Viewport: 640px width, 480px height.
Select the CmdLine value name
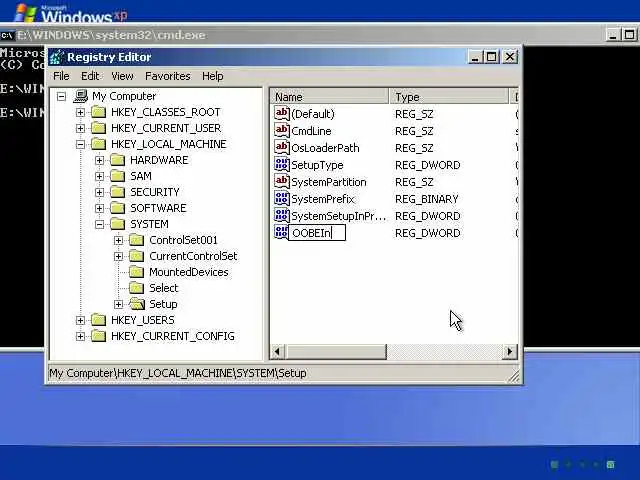tap(311, 131)
